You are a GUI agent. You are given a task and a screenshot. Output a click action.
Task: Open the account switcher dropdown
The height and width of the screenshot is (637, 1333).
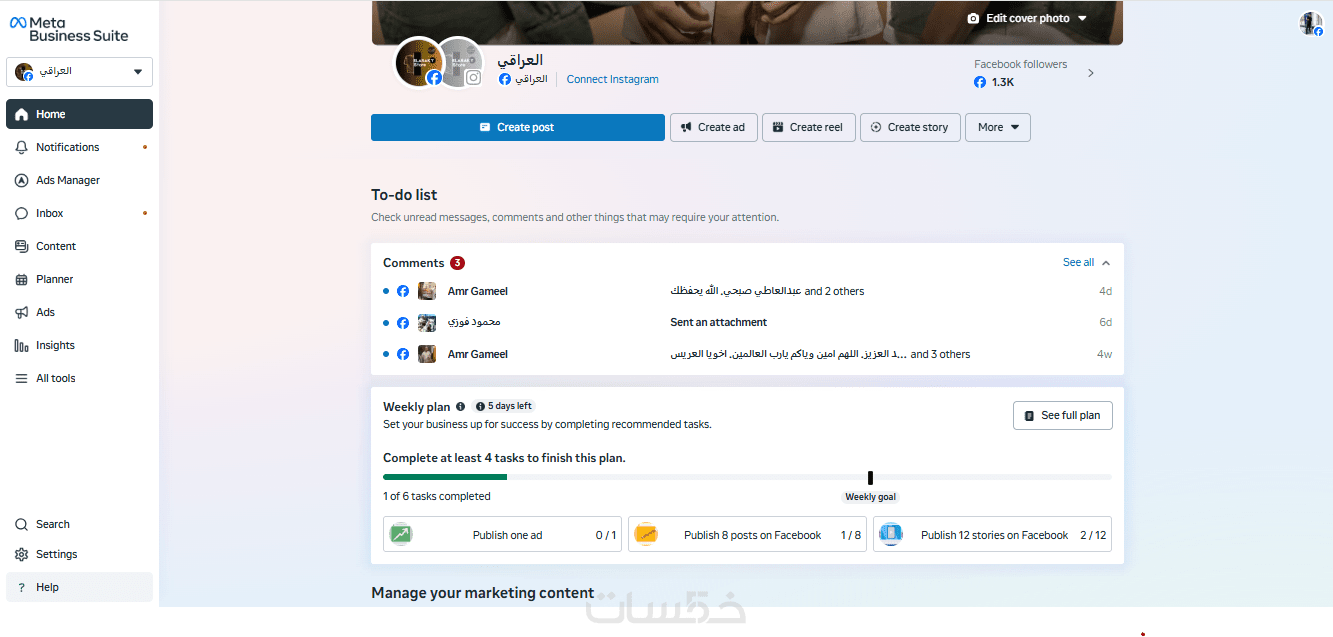point(79,72)
